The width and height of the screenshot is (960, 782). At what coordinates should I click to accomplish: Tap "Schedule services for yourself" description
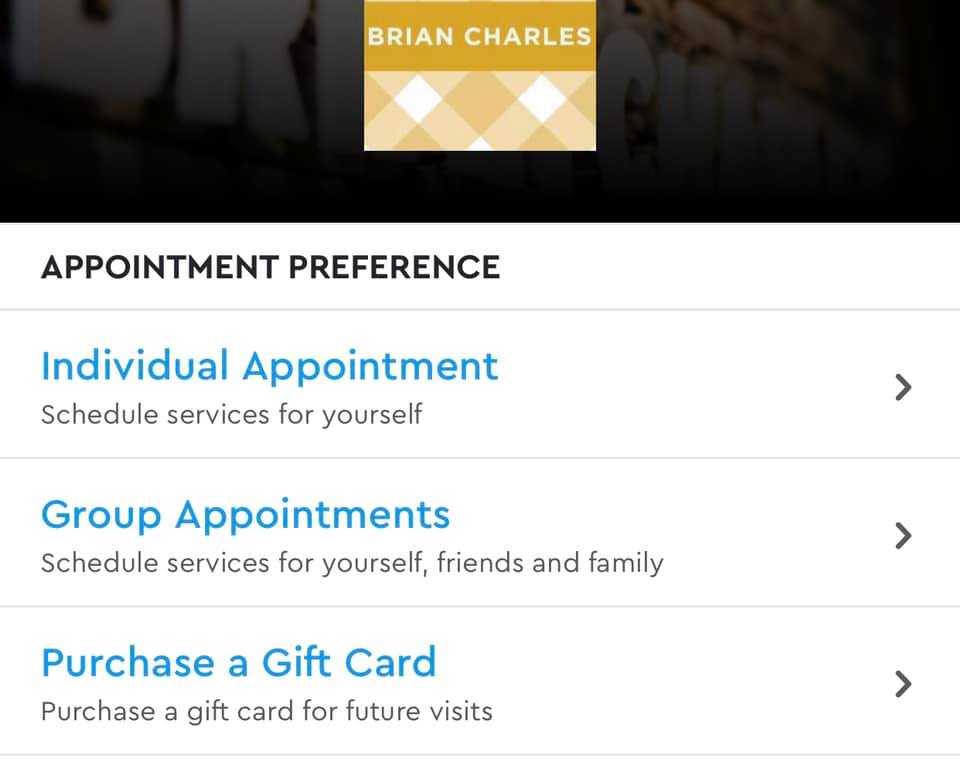[x=231, y=414]
